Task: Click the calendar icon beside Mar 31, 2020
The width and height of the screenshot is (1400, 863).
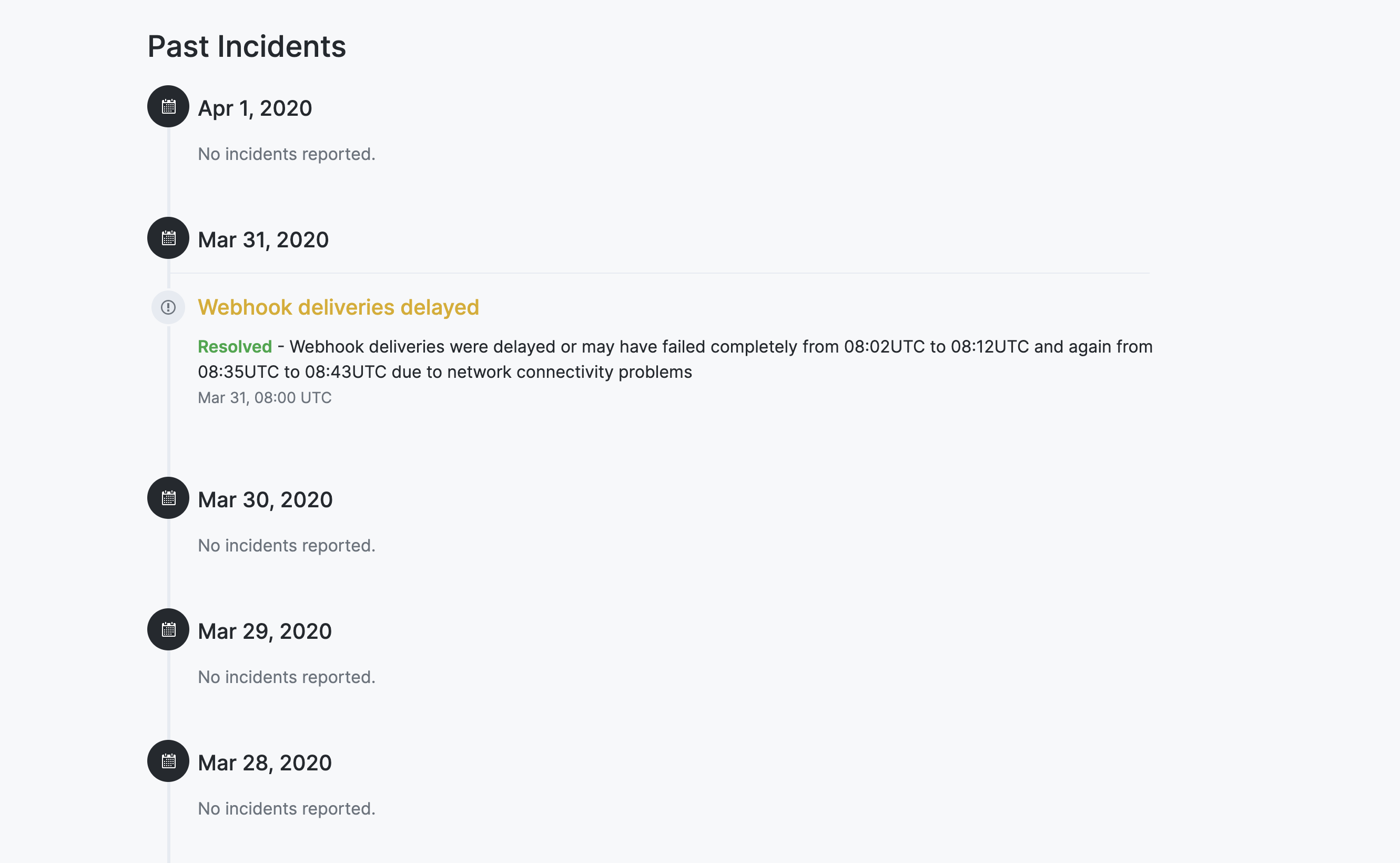Action: (x=168, y=238)
